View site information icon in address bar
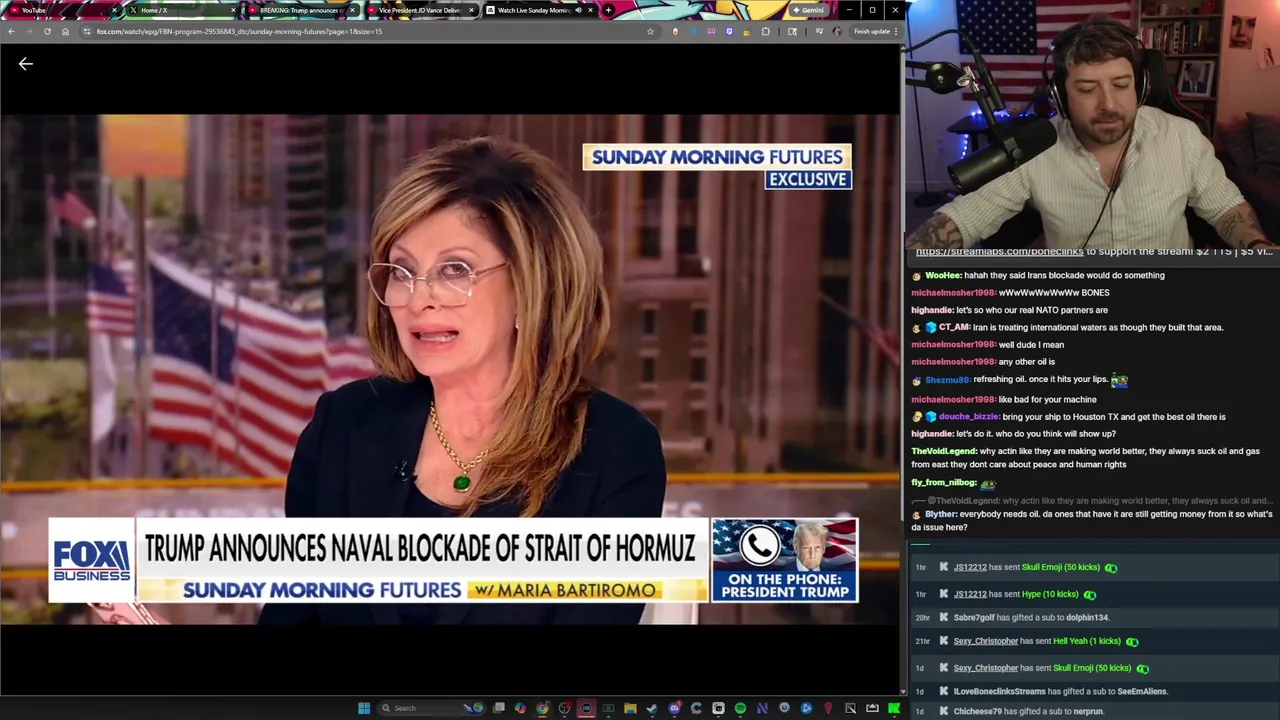Viewport: 1280px width, 720px height. (86, 31)
